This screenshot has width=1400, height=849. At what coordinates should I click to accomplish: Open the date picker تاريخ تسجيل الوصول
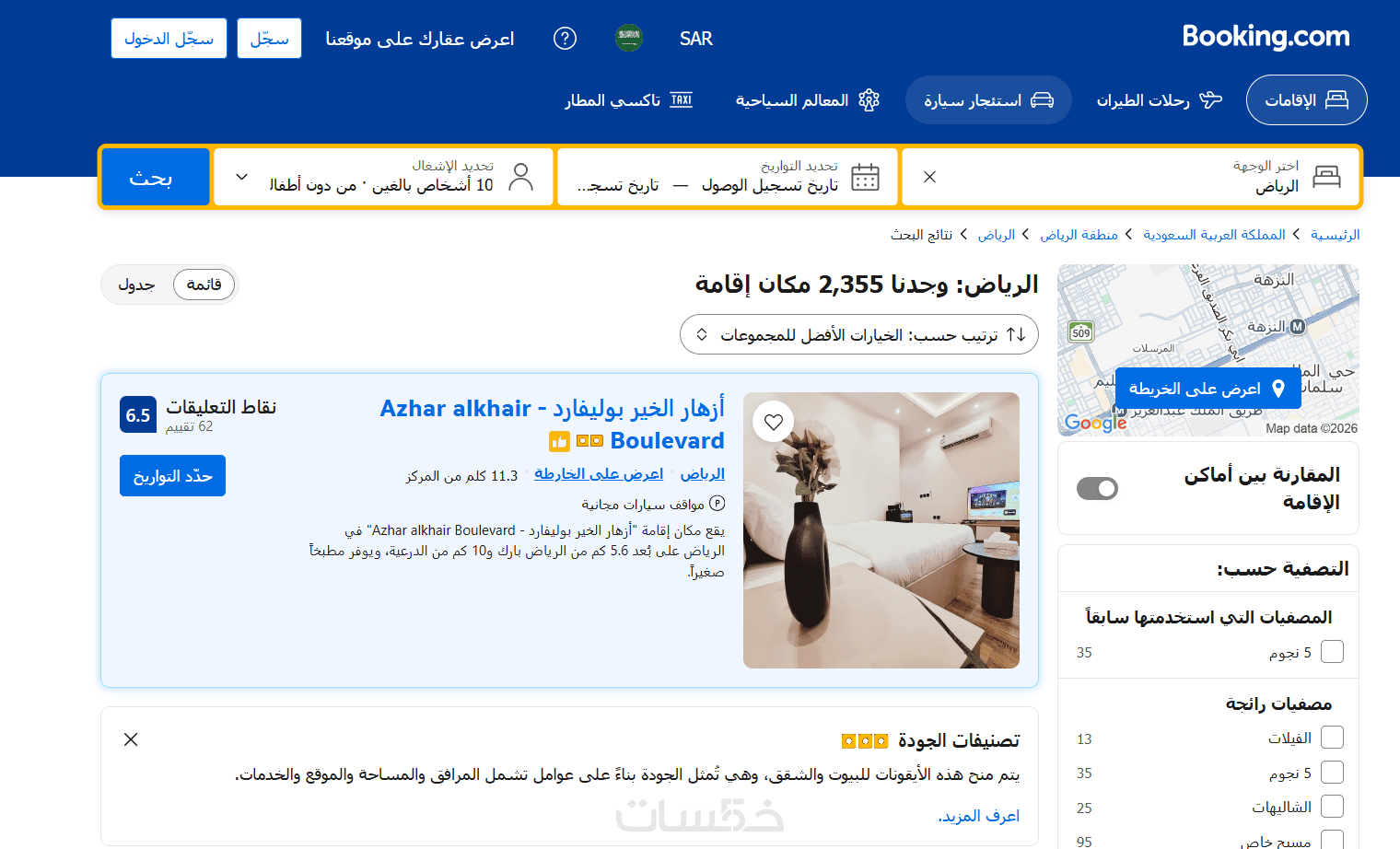(770, 185)
